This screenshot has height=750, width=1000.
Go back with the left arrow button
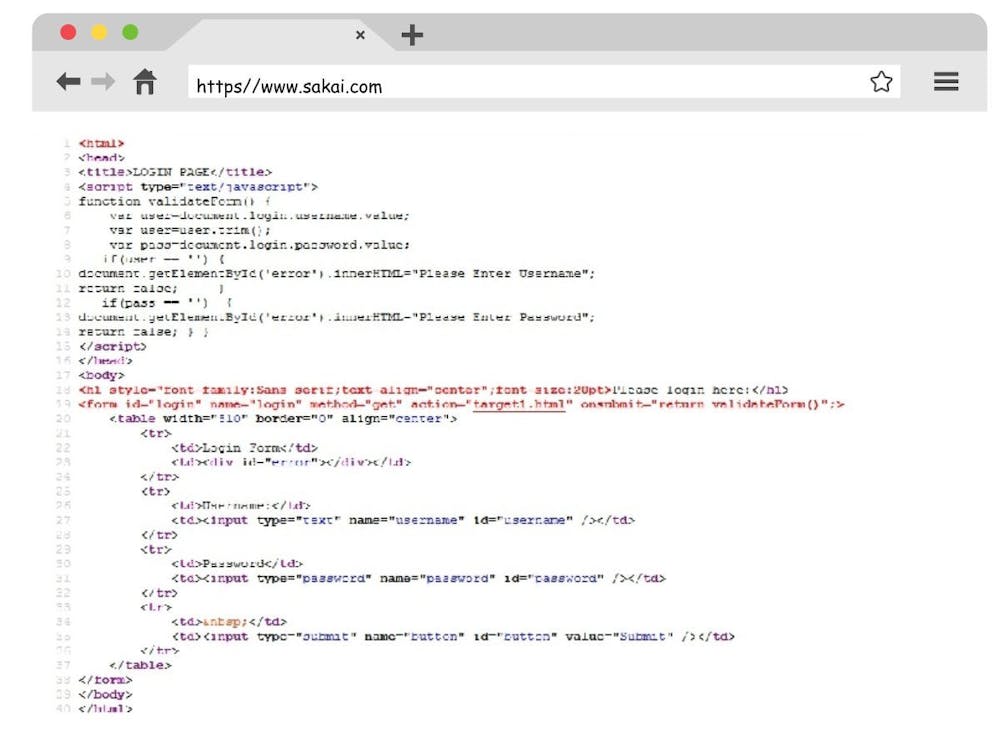point(68,82)
